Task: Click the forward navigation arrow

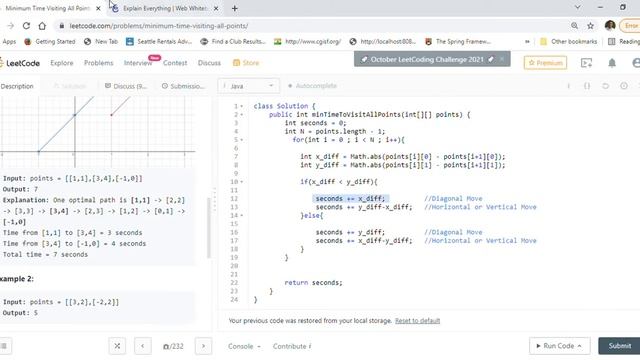Action: point(11,26)
